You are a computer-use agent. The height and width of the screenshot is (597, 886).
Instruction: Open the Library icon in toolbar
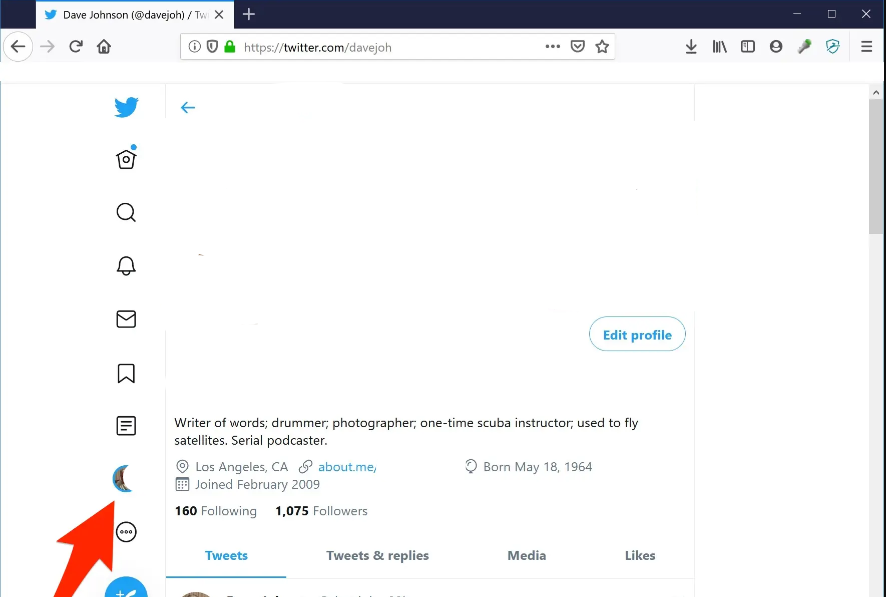click(719, 46)
